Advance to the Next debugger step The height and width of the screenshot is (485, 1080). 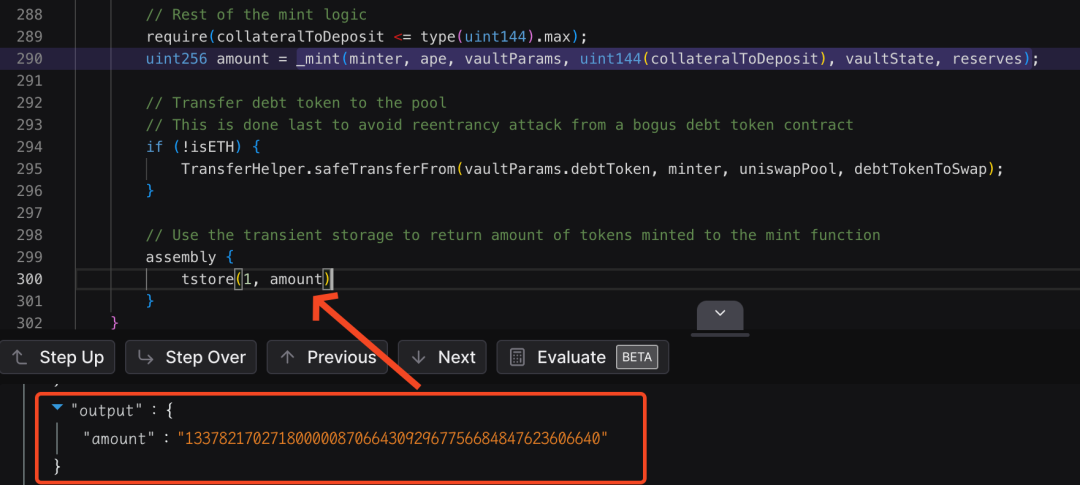443,357
